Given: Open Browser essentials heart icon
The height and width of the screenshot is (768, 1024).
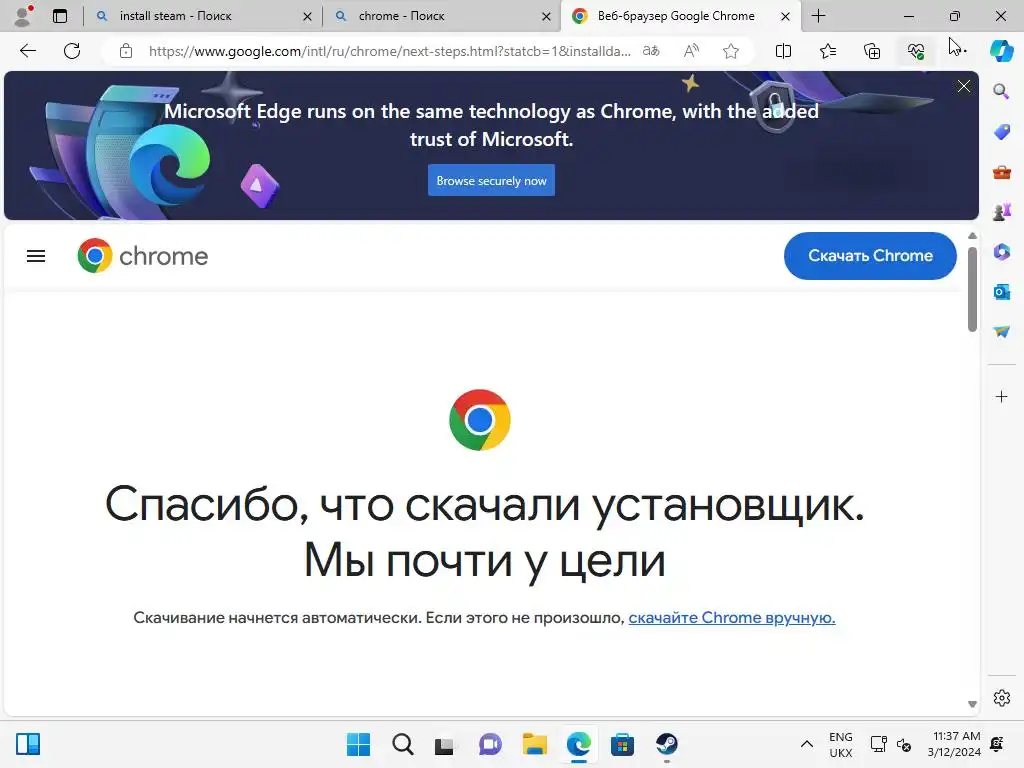Looking at the screenshot, I should 916,51.
